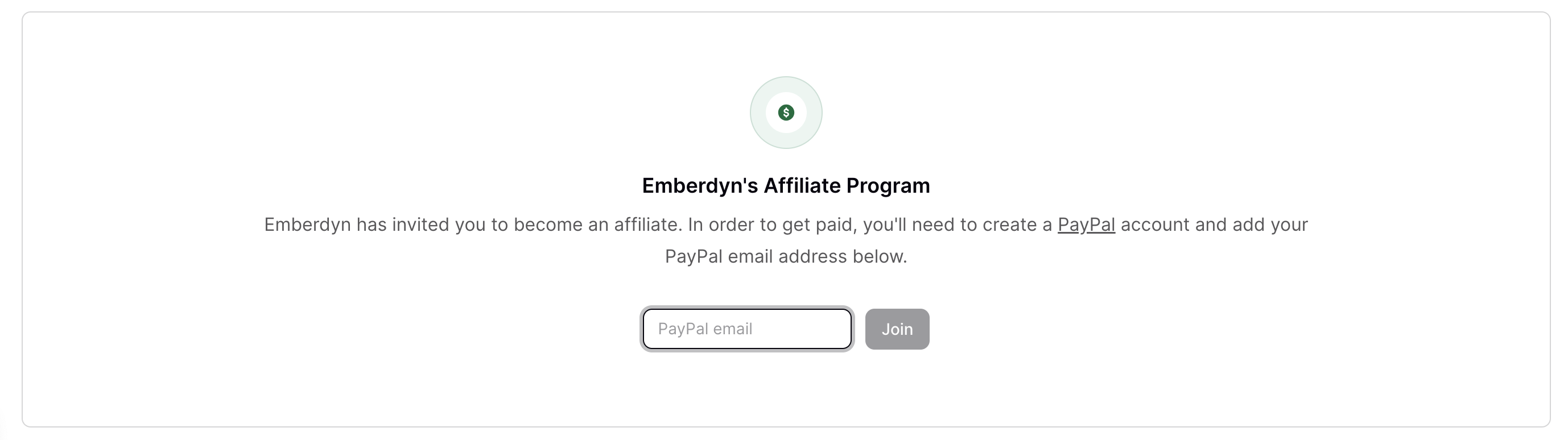Click the heading Emberdyn's Affiliate Program
Image resolution: width=1568 pixels, height=440 pixels.
(786, 186)
